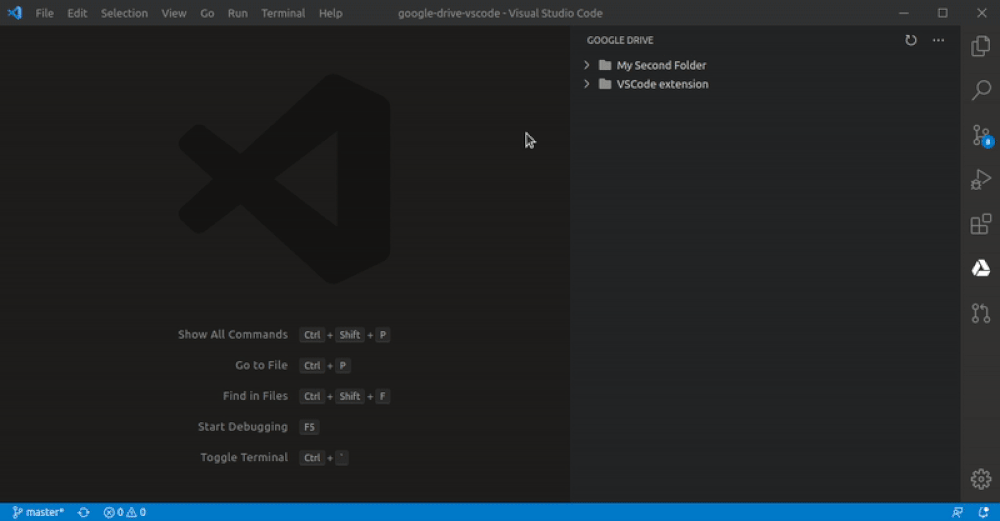Expand the VSCode extension folder chevron
1000x521 pixels.
click(x=587, y=84)
